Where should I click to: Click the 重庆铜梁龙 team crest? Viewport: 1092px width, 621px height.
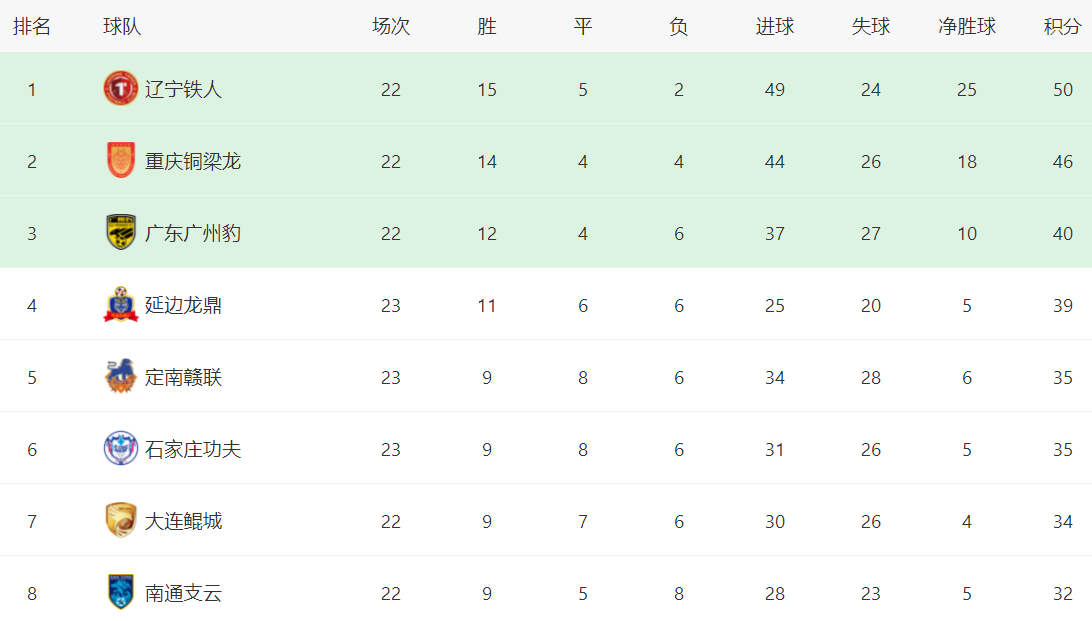tap(120, 160)
